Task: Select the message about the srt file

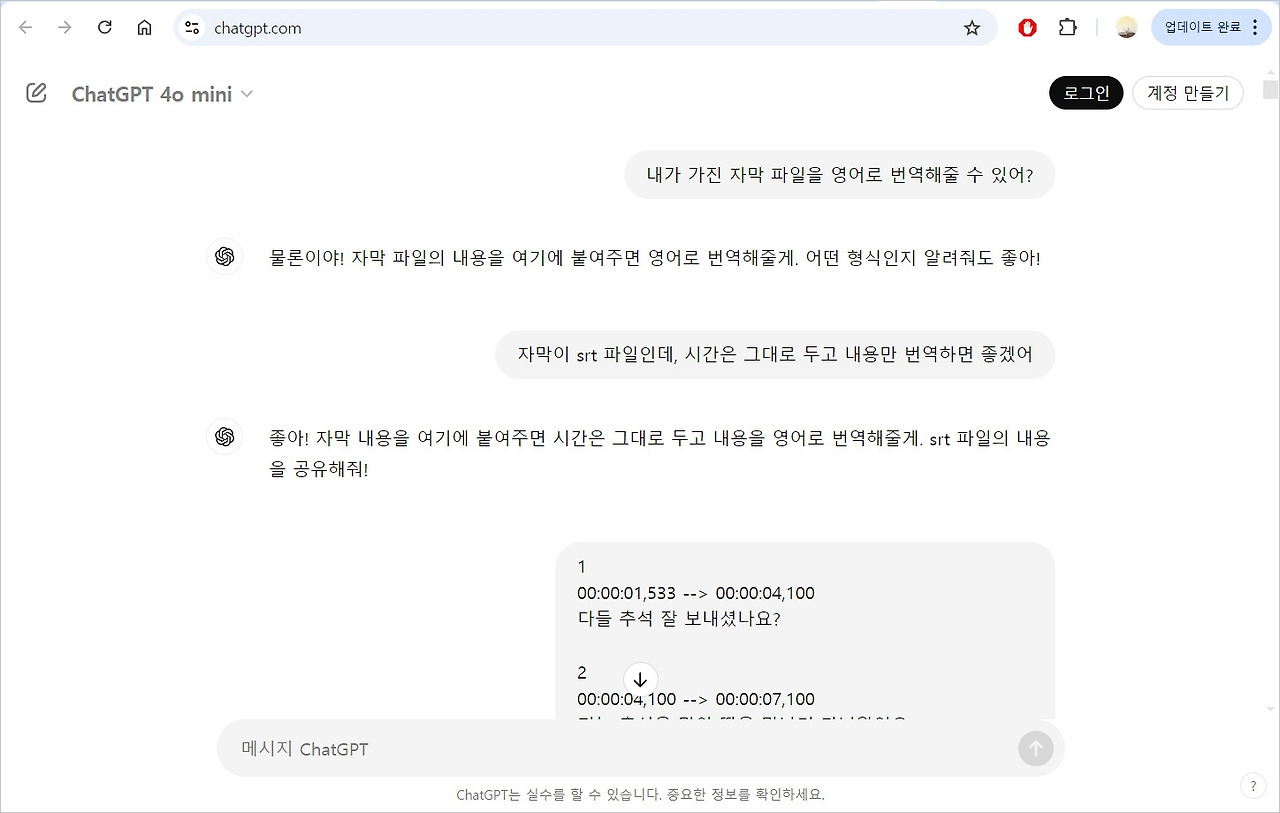Action: [775, 354]
